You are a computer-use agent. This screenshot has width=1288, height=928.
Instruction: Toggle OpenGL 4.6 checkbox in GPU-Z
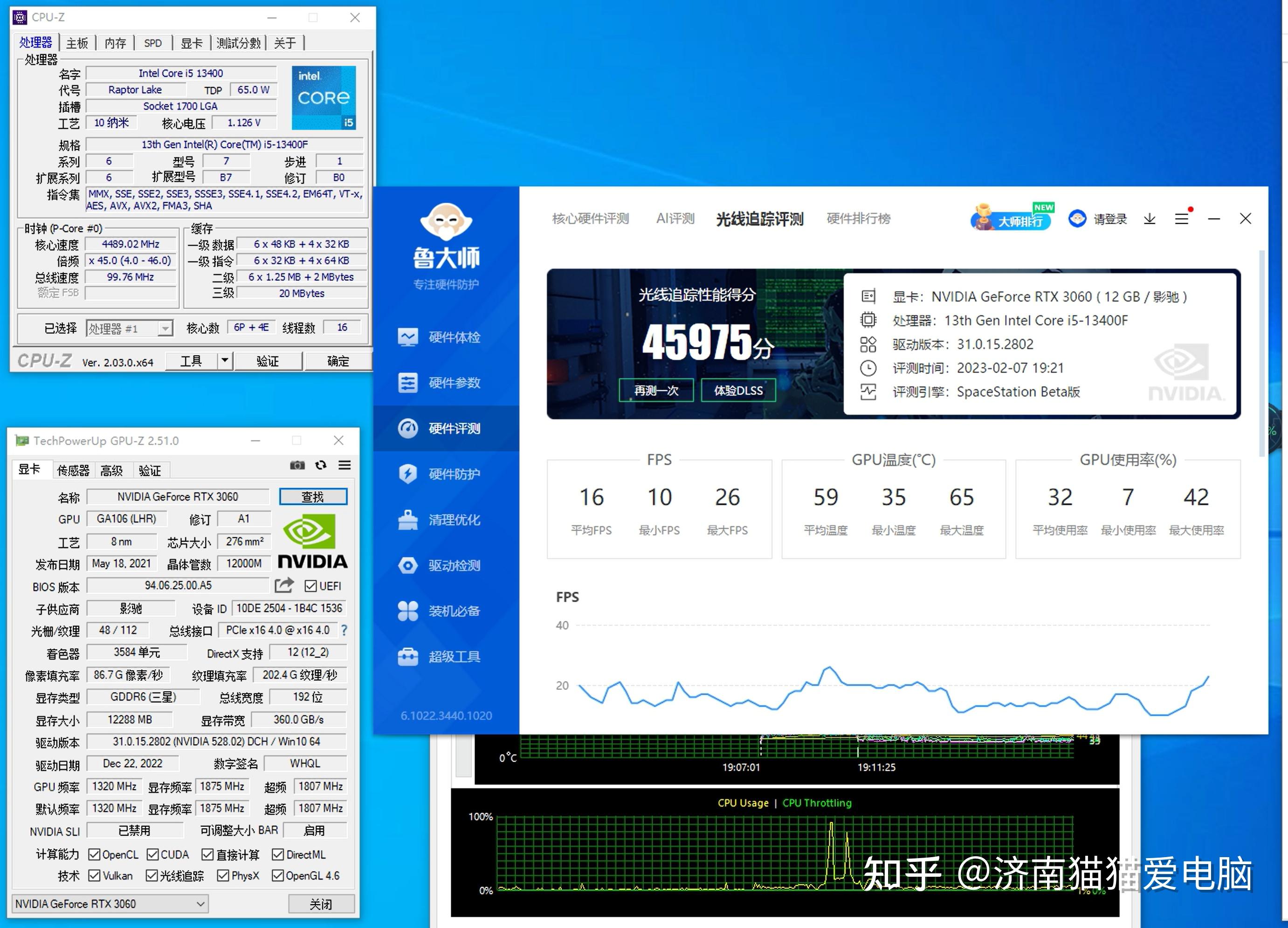tap(278, 876)
